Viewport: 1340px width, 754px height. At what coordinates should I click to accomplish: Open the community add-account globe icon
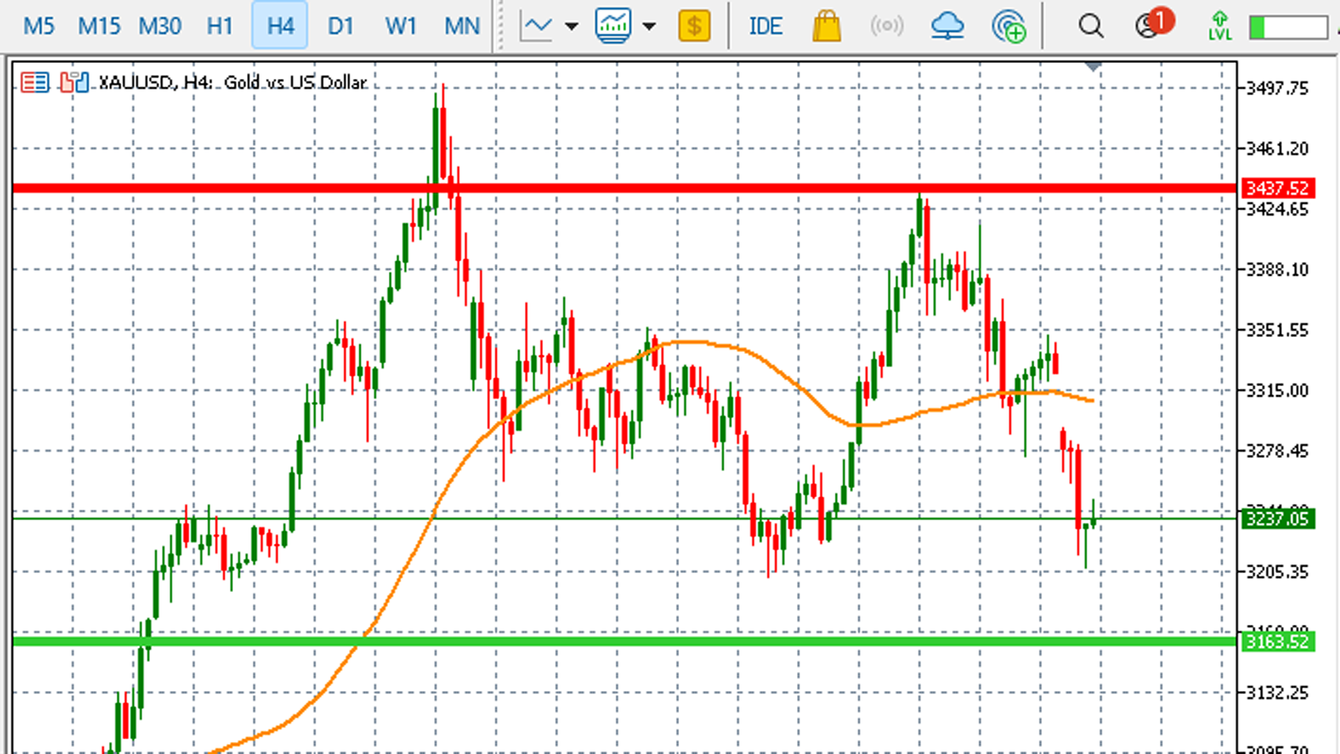[x=1010, y=27]
